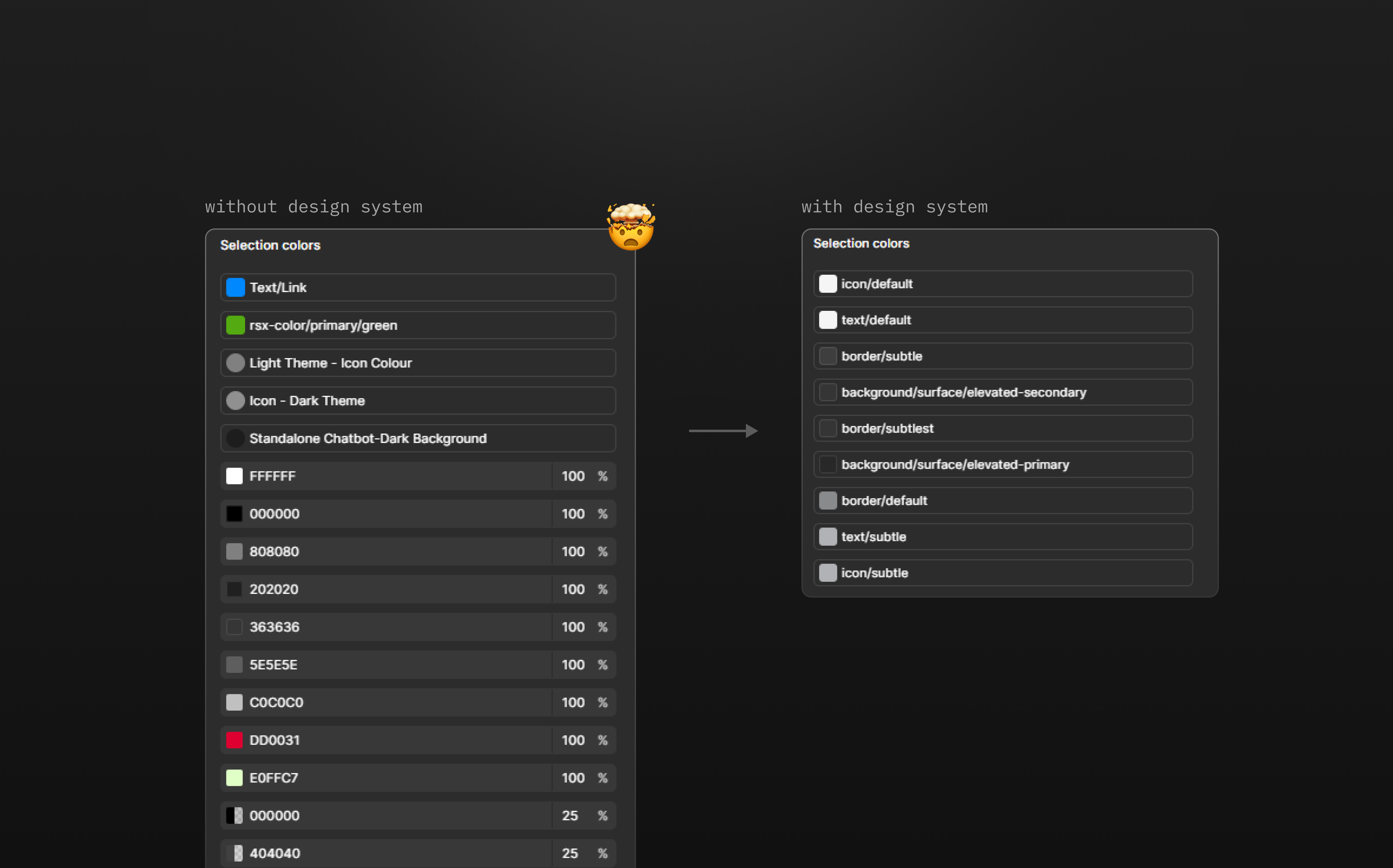Click the green rsx-color/primary/green swatch
1393x868 pixels.
point(236,325)
